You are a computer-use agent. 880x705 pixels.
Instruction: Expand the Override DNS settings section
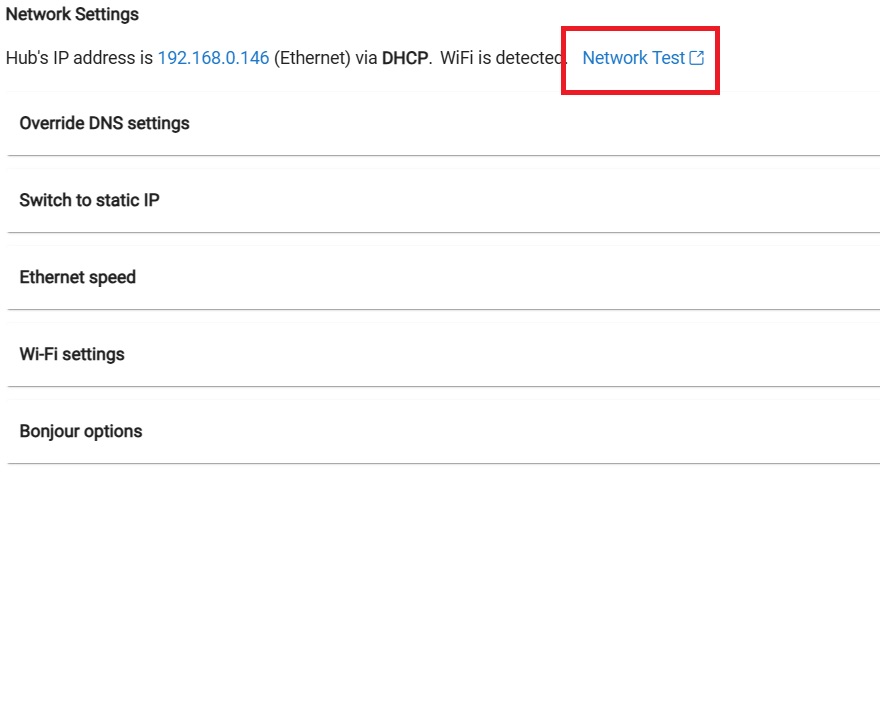pyautogui.click(x=443, y=123)
